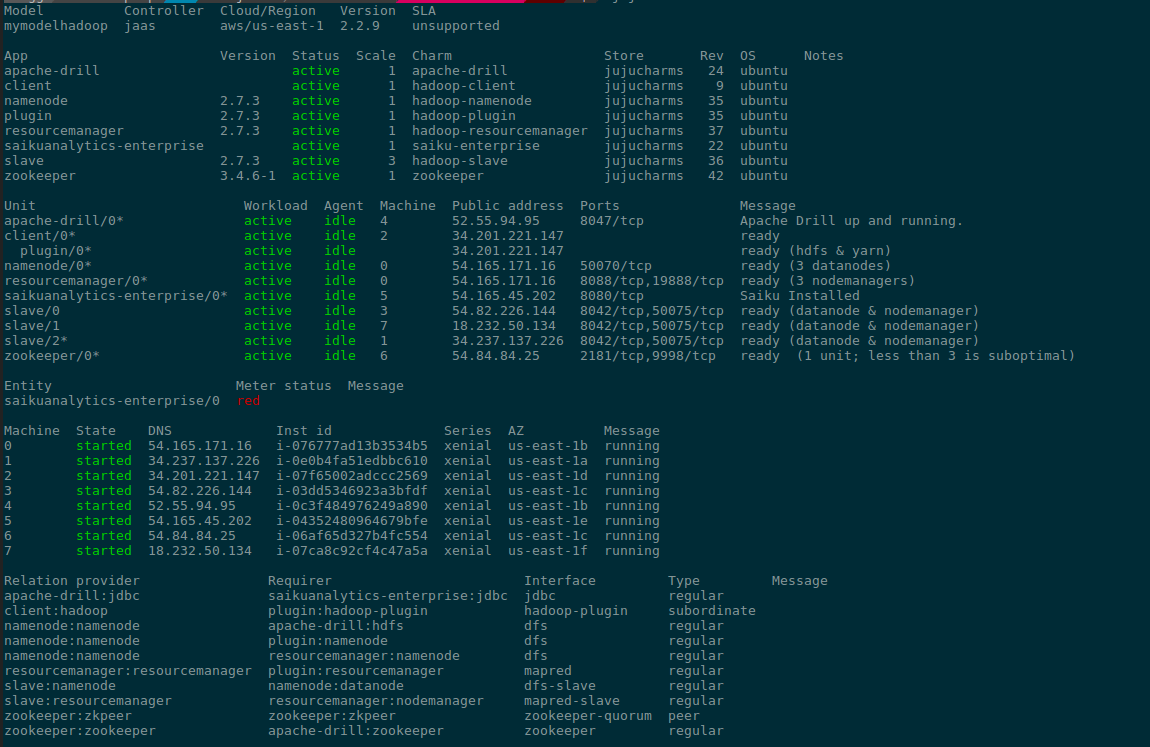Image resolution: width=1150 pixels, height=747 pixels.
Task: Click availability zone 'us-east-1e'
Action: 548,521
